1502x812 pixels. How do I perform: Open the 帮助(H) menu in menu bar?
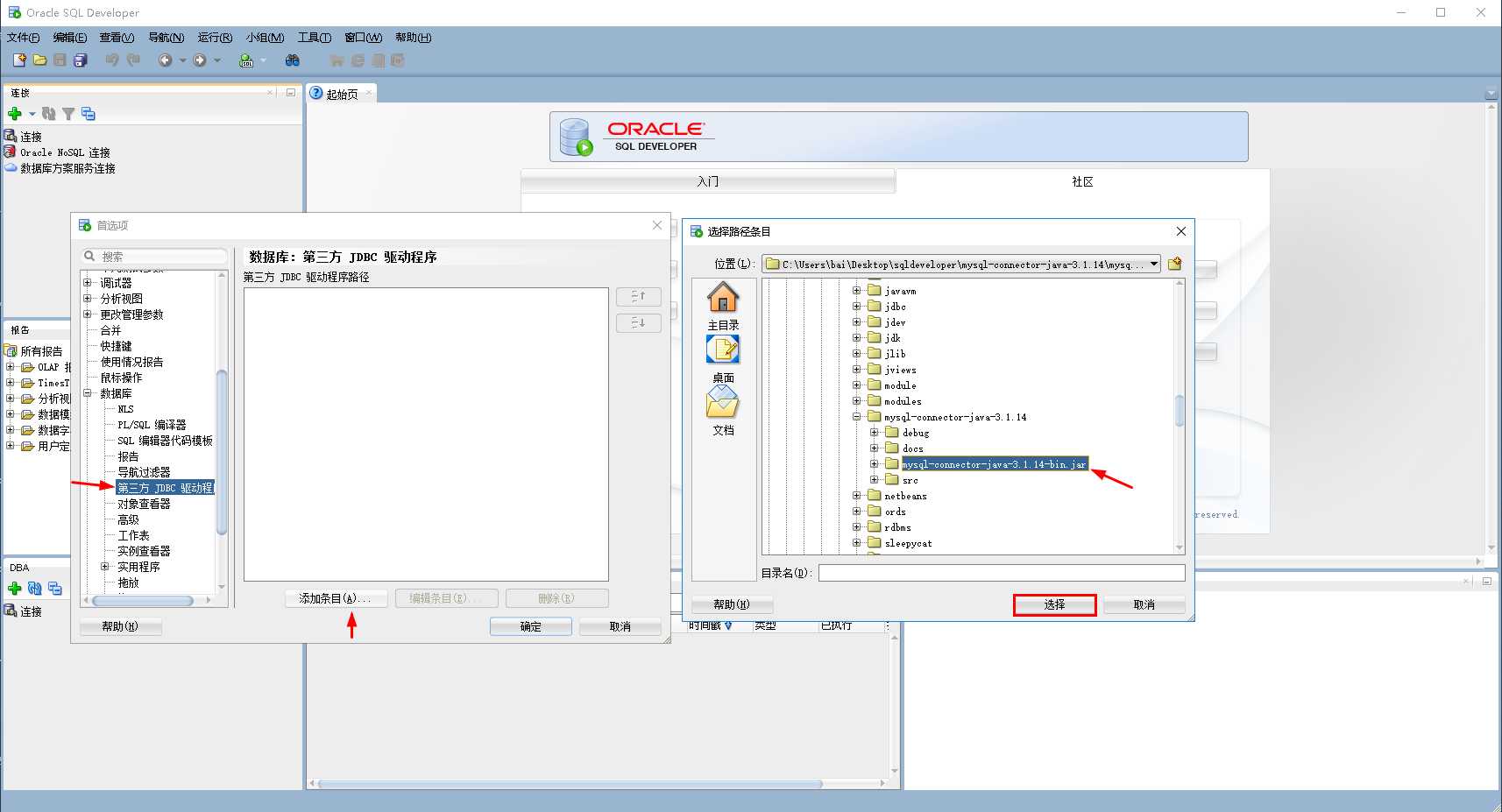(x=414, y=37)
